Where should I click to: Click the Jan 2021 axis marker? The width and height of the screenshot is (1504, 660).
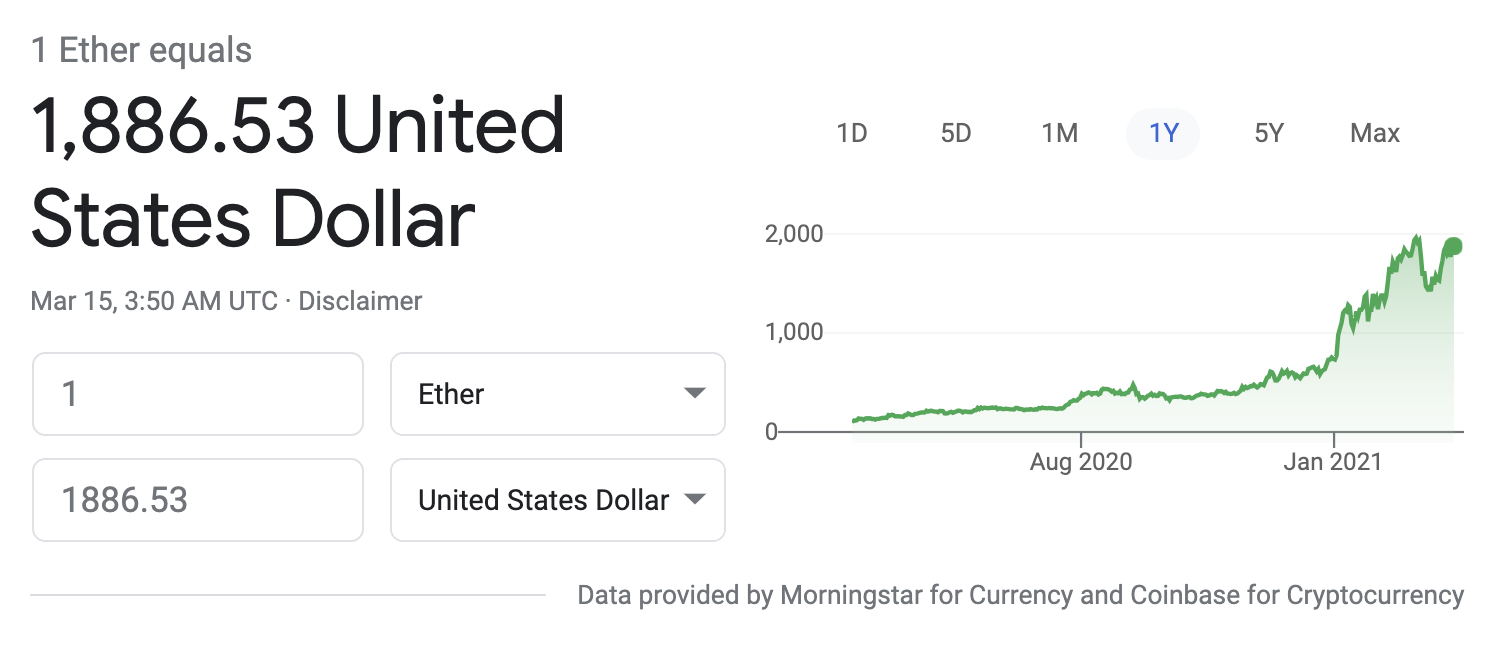pos(1334,461)
